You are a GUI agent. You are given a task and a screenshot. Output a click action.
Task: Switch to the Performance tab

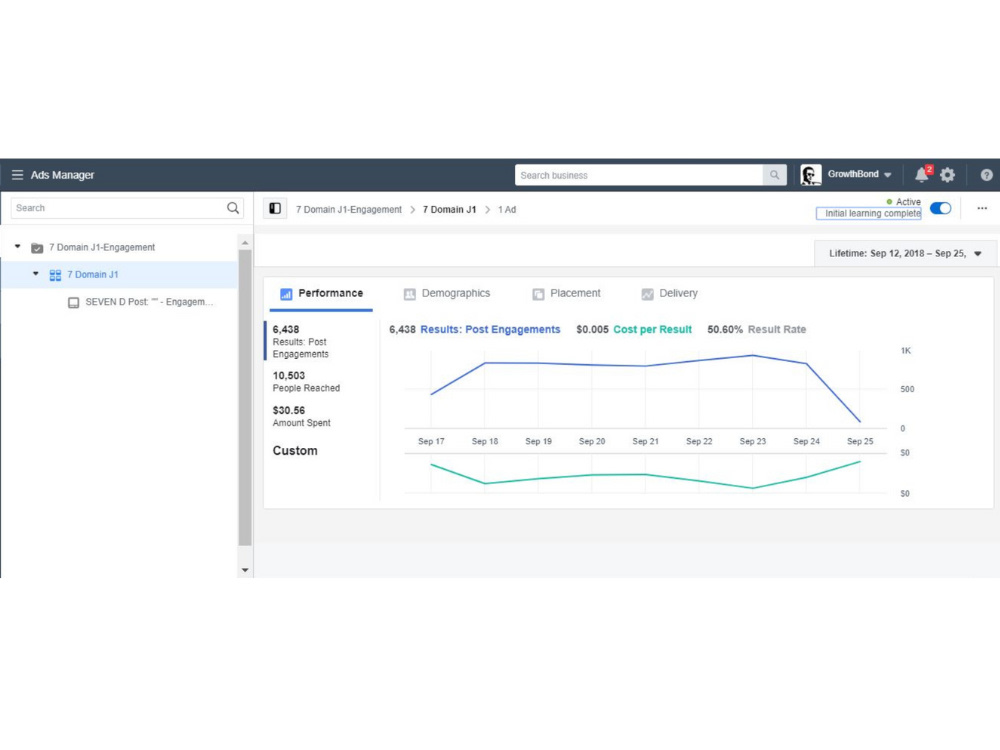pos(321,293)
